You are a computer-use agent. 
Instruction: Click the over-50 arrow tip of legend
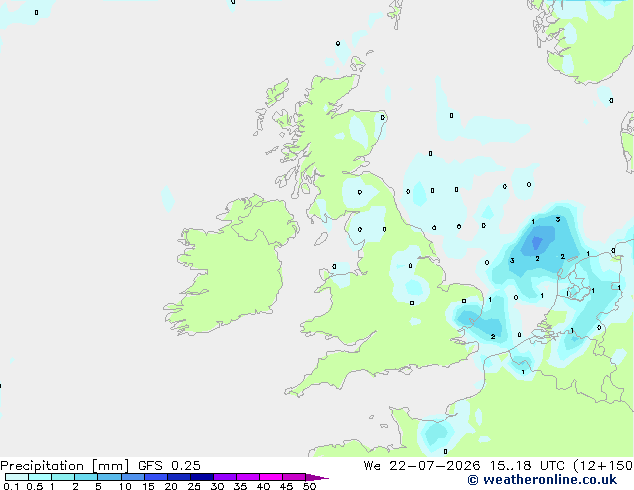[x=317, y=477]
